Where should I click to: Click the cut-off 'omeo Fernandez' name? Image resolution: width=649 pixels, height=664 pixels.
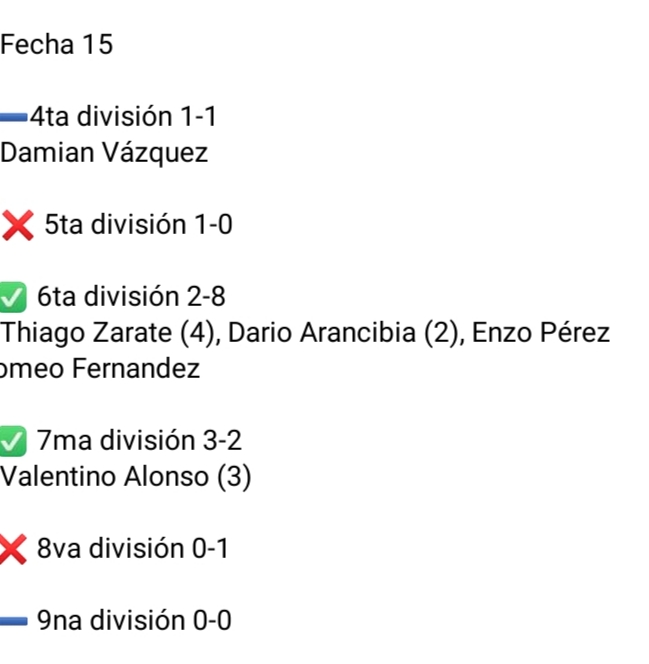tap(100, 369)
